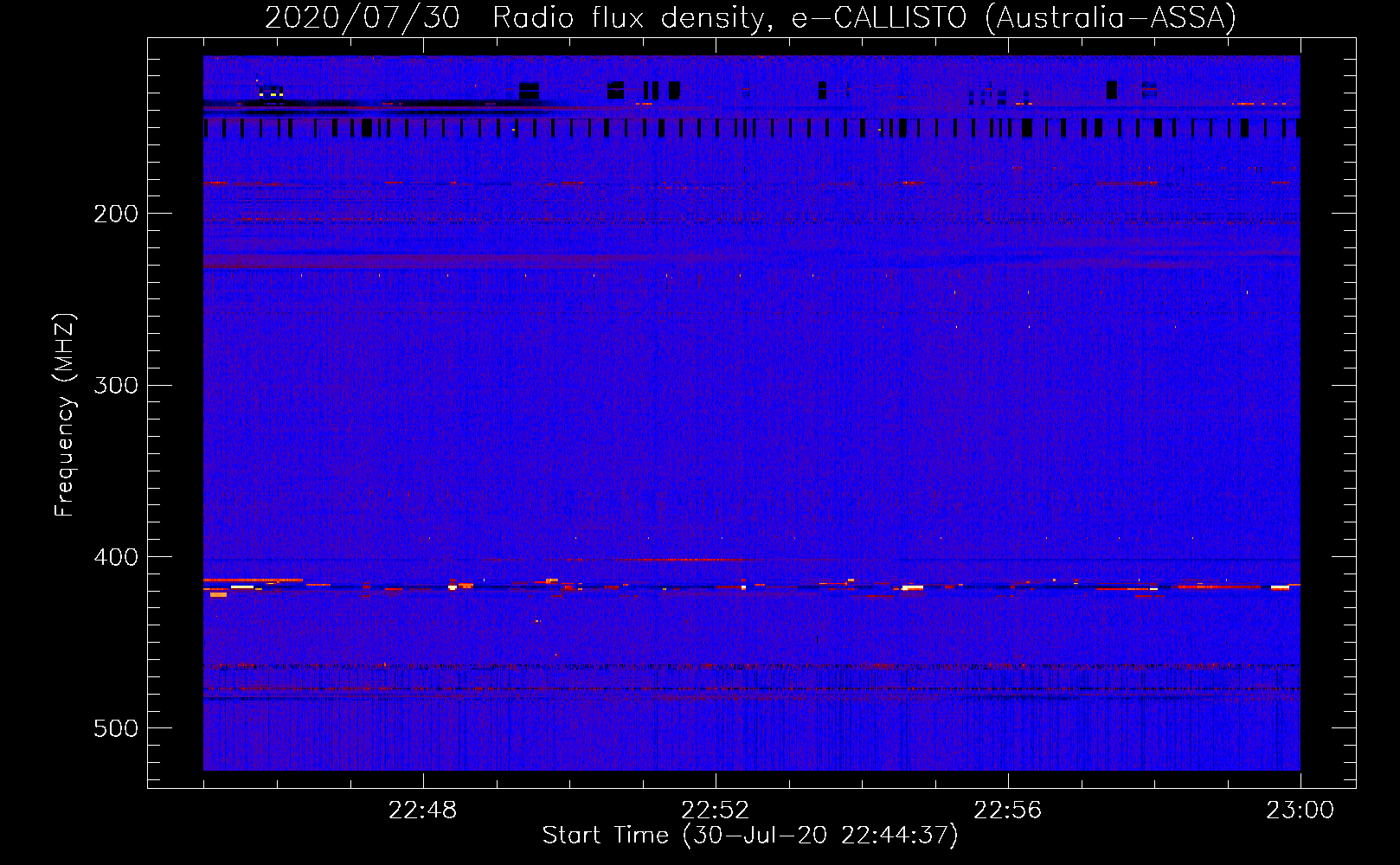Viewport: 1400px width, 865px height.
Task: Click the 400 frequency tick label
Action: click(116, 557)
